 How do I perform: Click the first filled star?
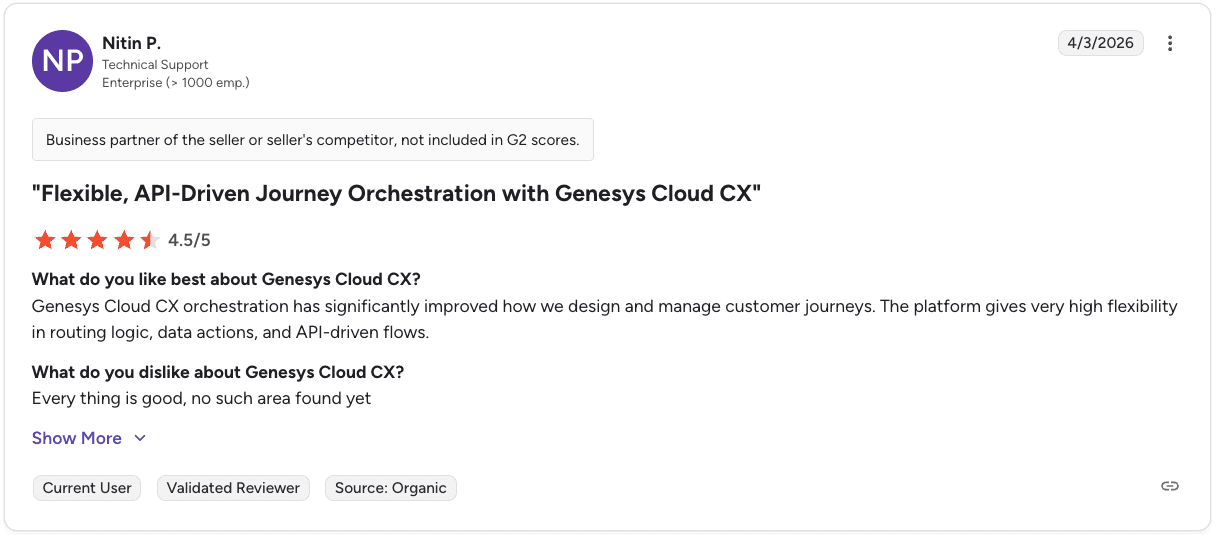coord(45,240)
